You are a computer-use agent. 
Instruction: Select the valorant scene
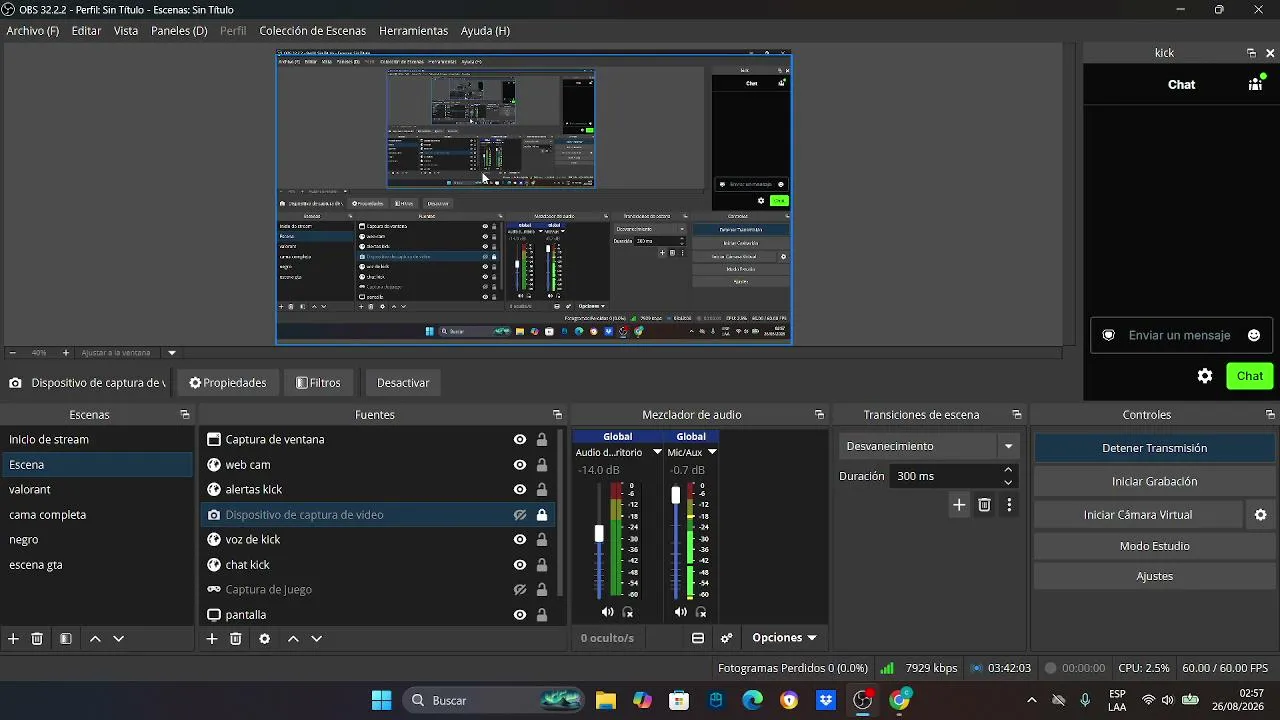coord(97,490)
